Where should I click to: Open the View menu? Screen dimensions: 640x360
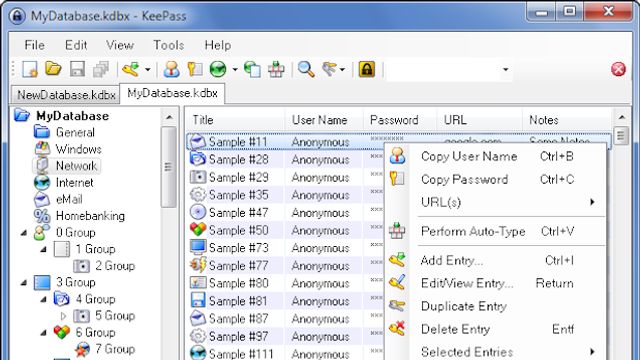point(120,45)
